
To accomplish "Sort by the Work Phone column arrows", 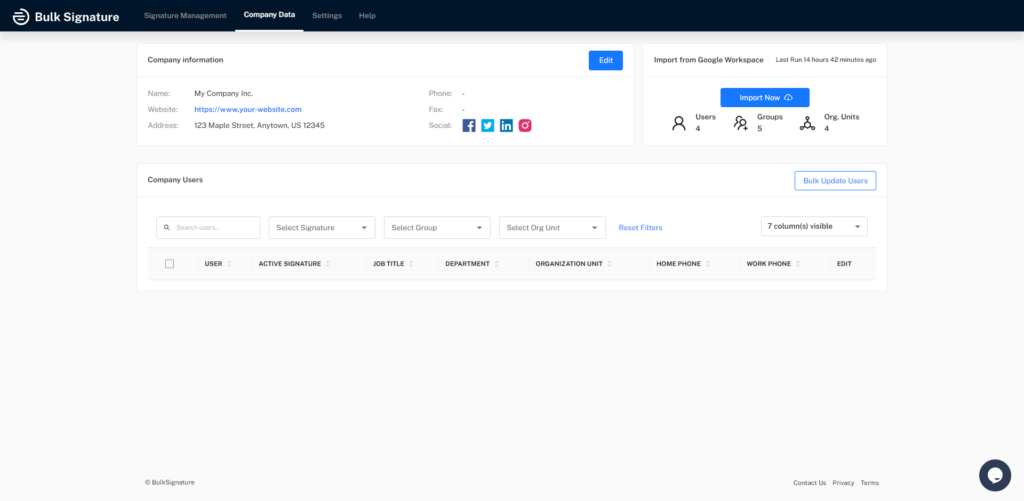I will [x=798, y=264].
